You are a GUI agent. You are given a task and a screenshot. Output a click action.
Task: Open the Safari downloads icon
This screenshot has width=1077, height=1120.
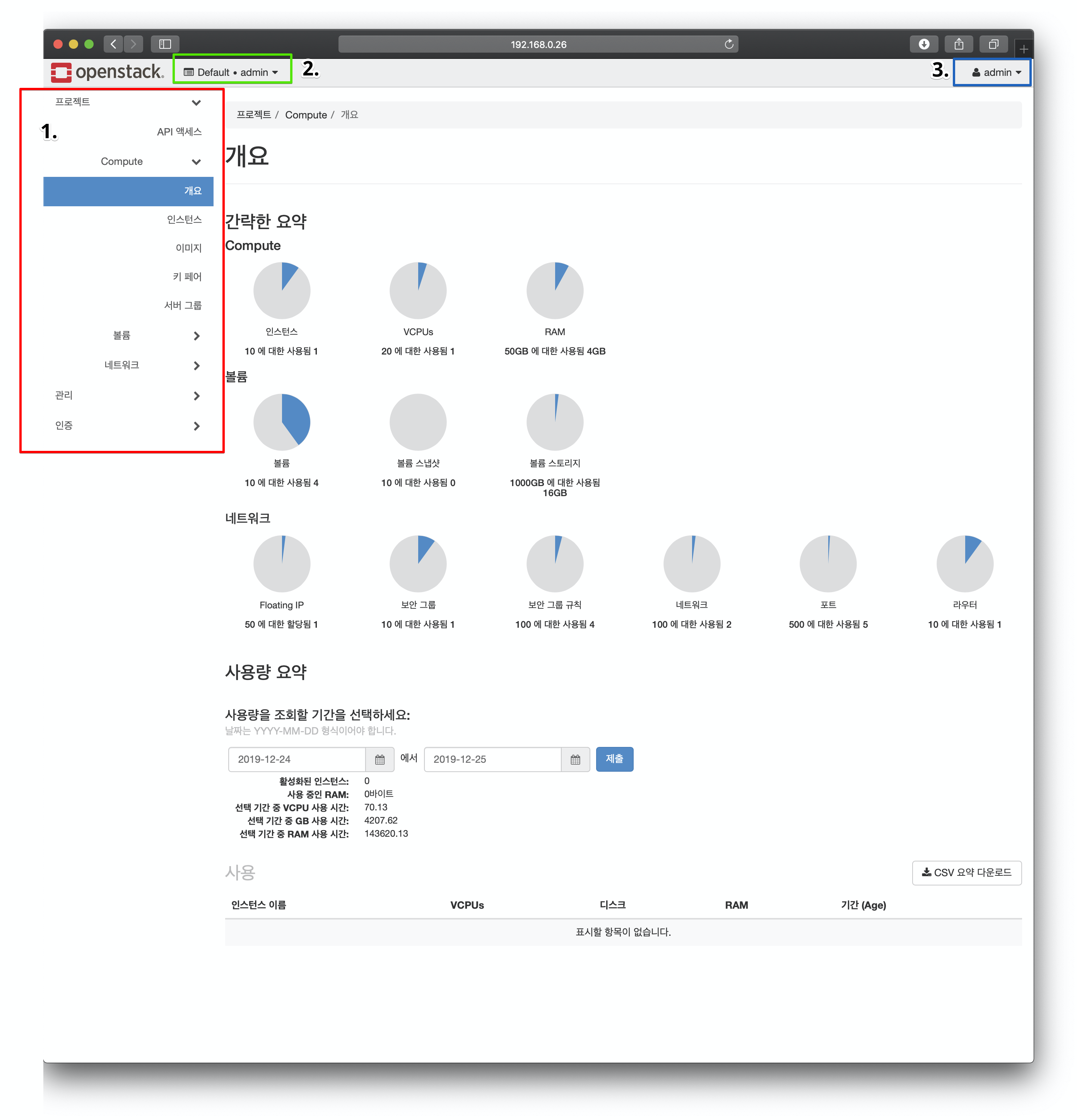[923, 44]
